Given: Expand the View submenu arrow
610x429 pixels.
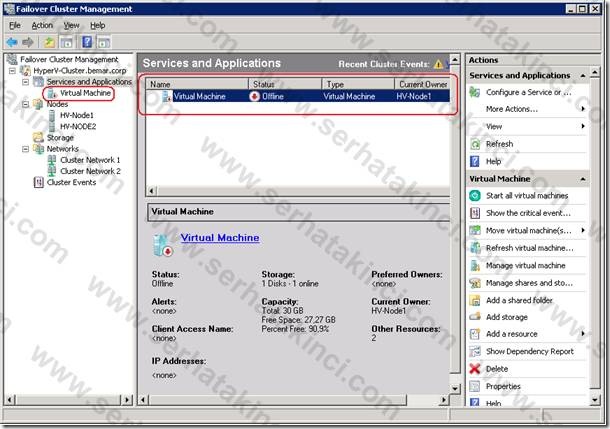Looking at the screenshot, I should click(583, 126).
